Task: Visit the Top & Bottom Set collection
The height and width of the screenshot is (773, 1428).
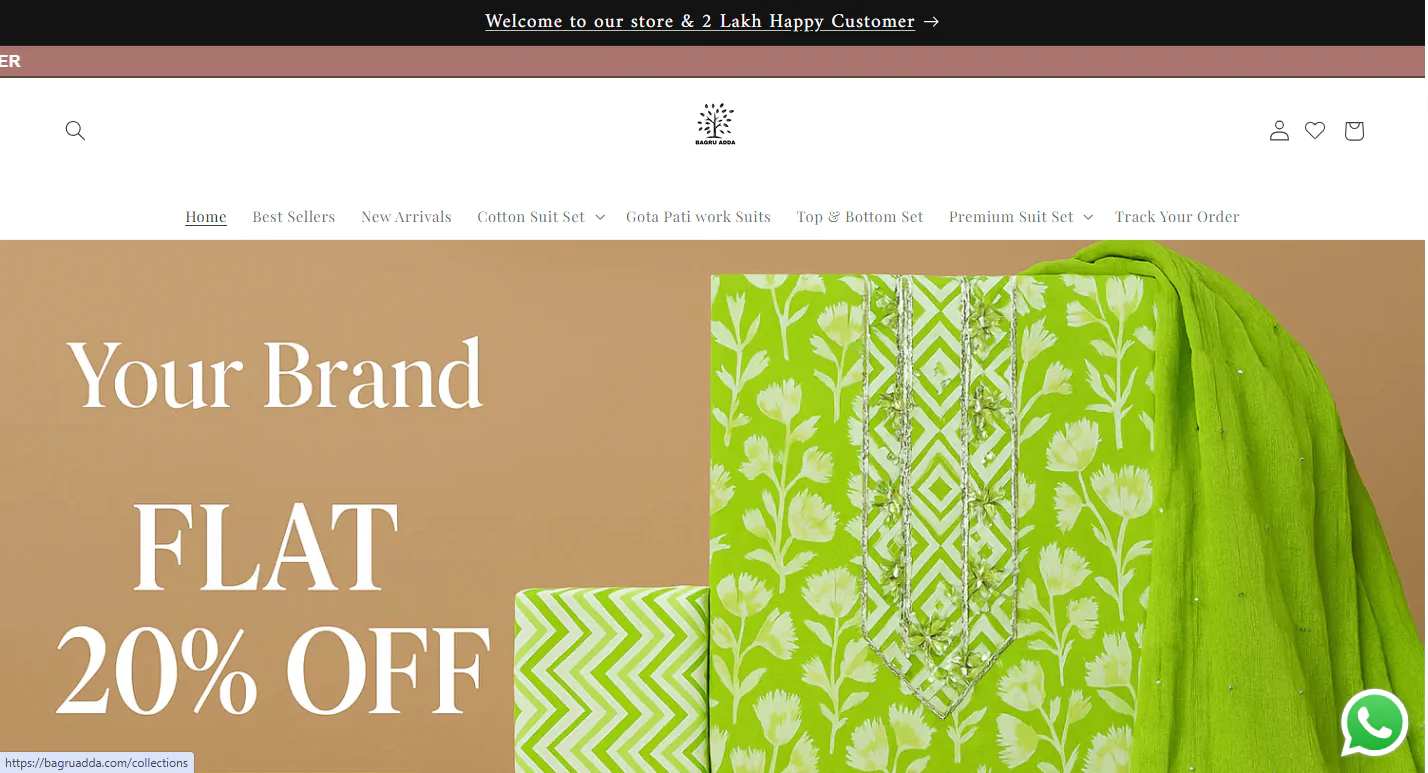Action: click(860, 217)
